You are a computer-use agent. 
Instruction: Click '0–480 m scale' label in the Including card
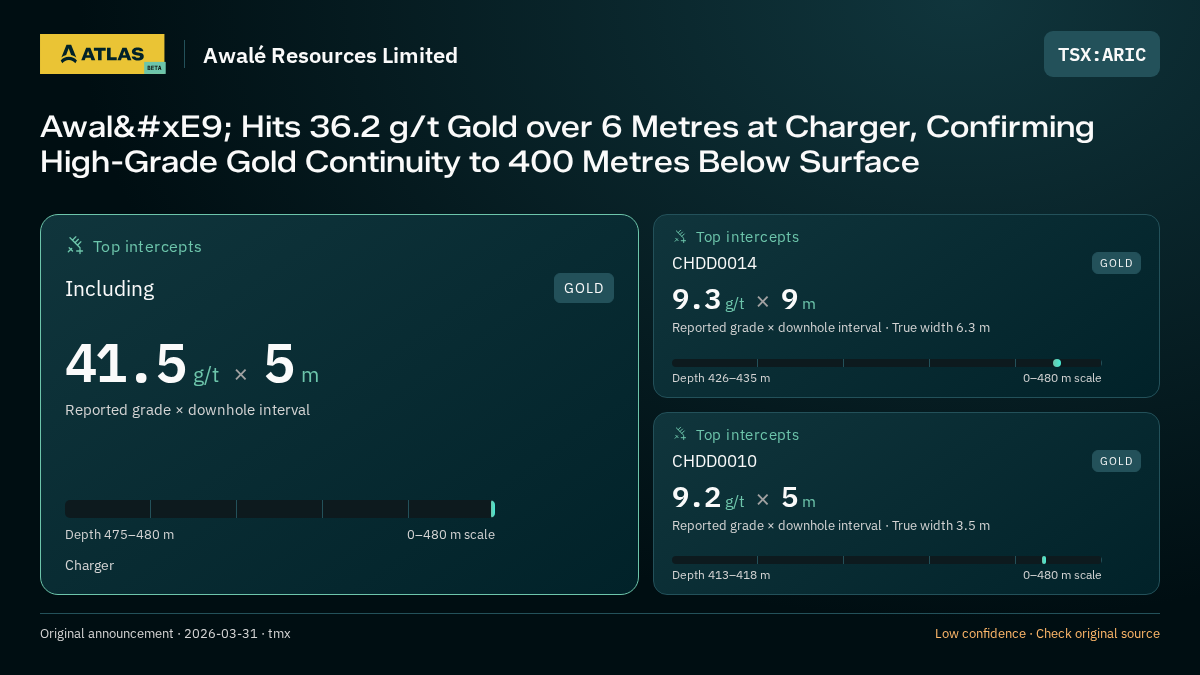click(451, 534)
